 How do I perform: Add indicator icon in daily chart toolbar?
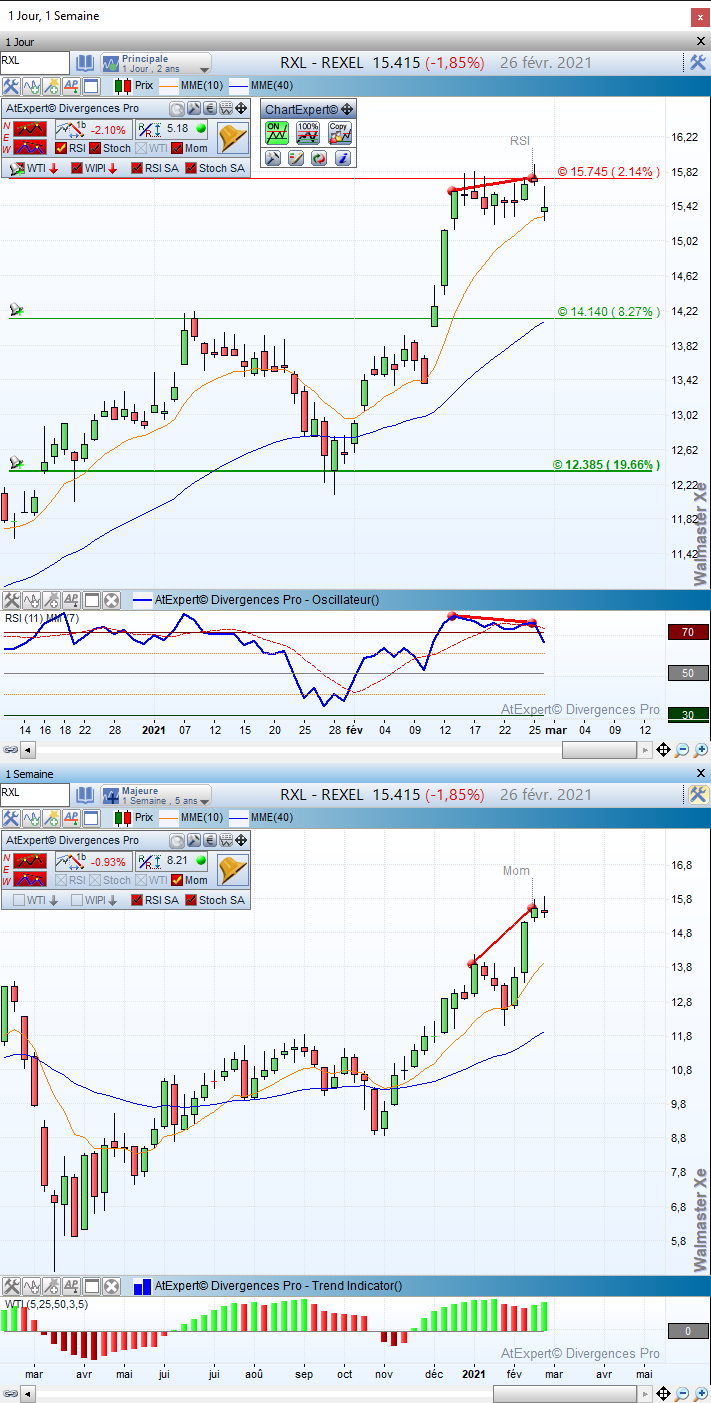31,87
